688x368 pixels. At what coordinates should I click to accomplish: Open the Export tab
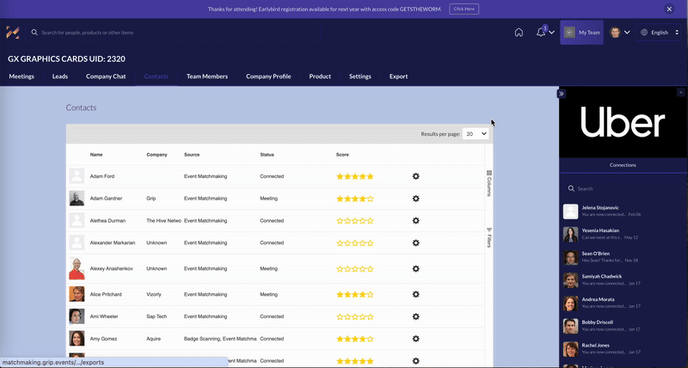click(x=398, y=76)
